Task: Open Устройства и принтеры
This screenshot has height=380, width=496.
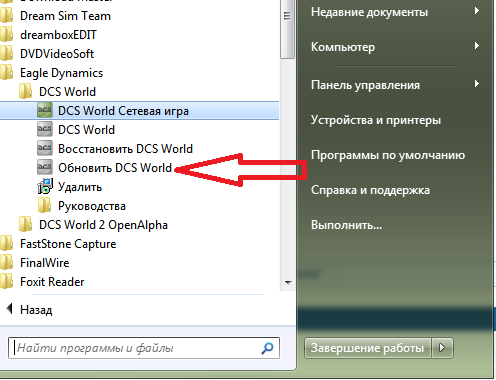Action: (x=376, y=120)
